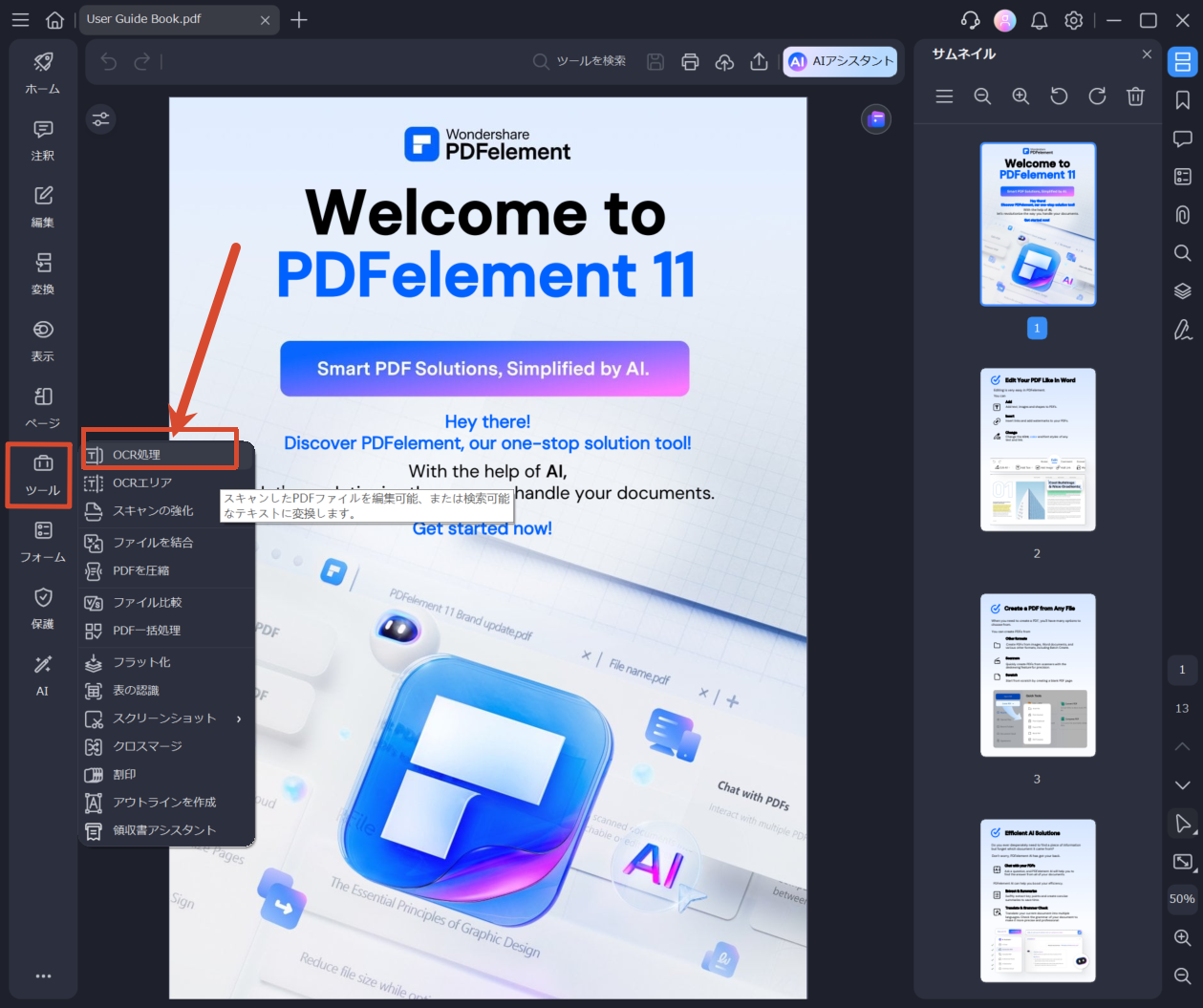
Task: Select 割印 menu entry
Action: click(167, 774)
